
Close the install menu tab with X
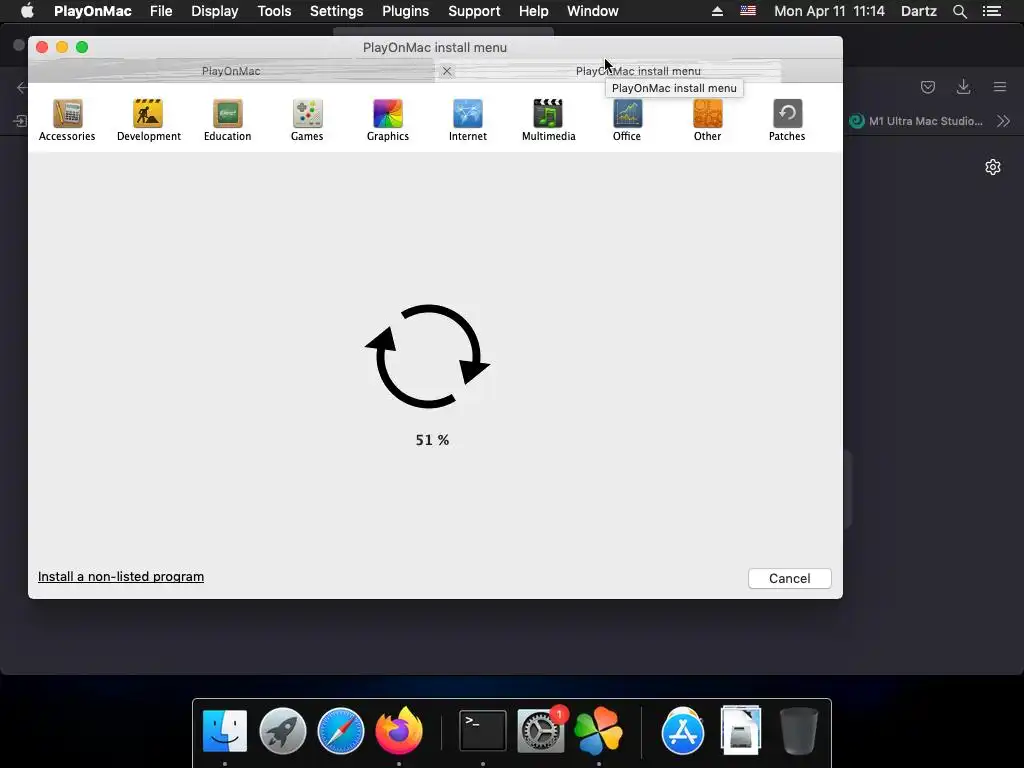pyautogui.click(x=447, y=71)
